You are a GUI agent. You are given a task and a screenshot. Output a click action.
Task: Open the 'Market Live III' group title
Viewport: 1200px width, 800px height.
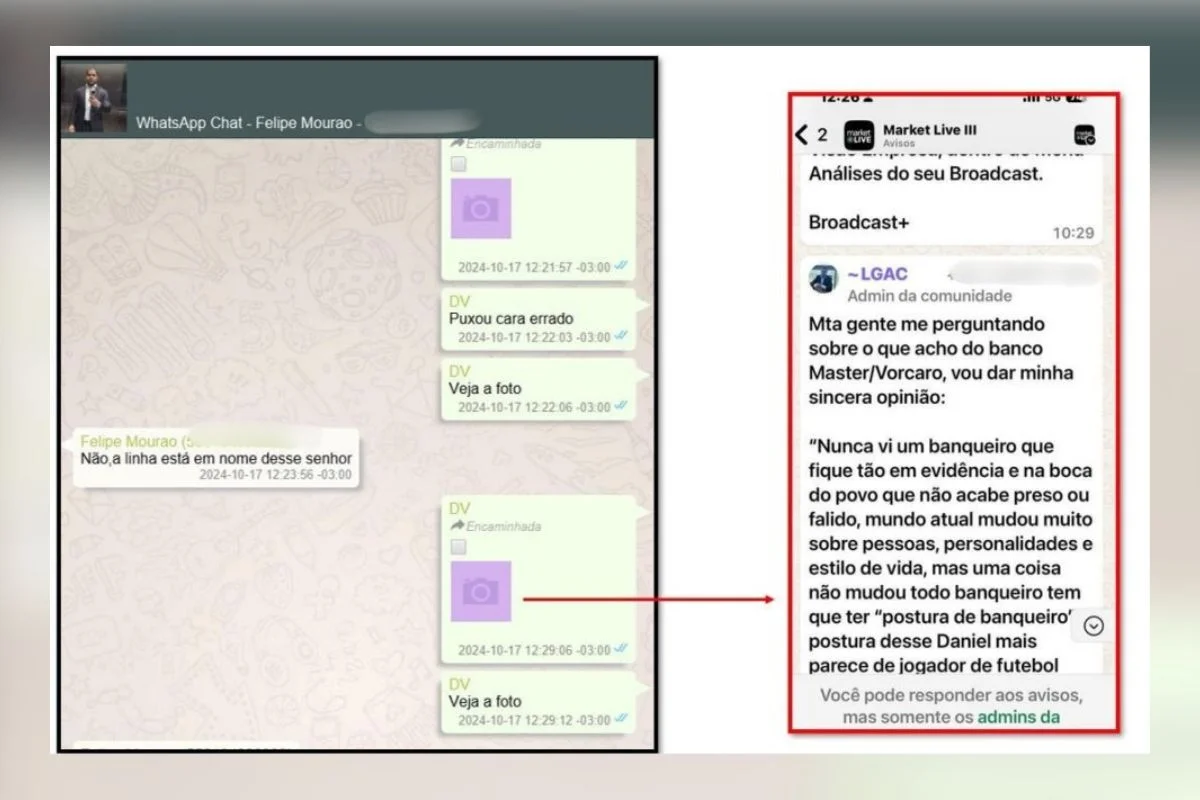pos(930,130)
